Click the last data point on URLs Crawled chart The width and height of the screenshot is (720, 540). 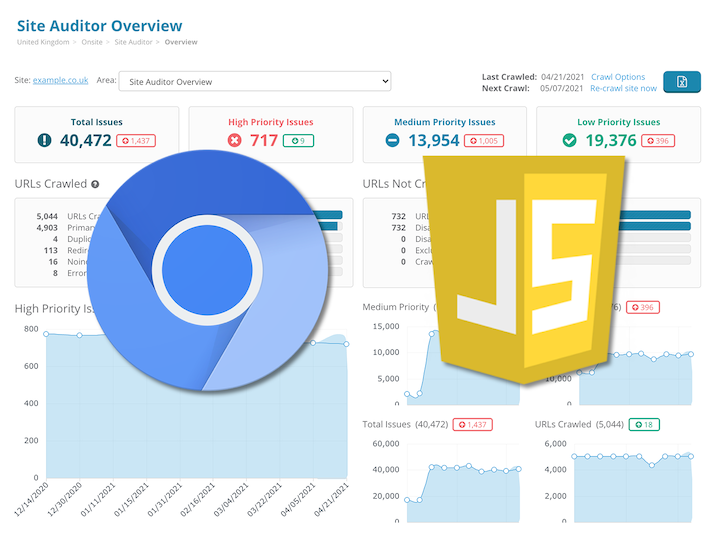tap(691, 456)
